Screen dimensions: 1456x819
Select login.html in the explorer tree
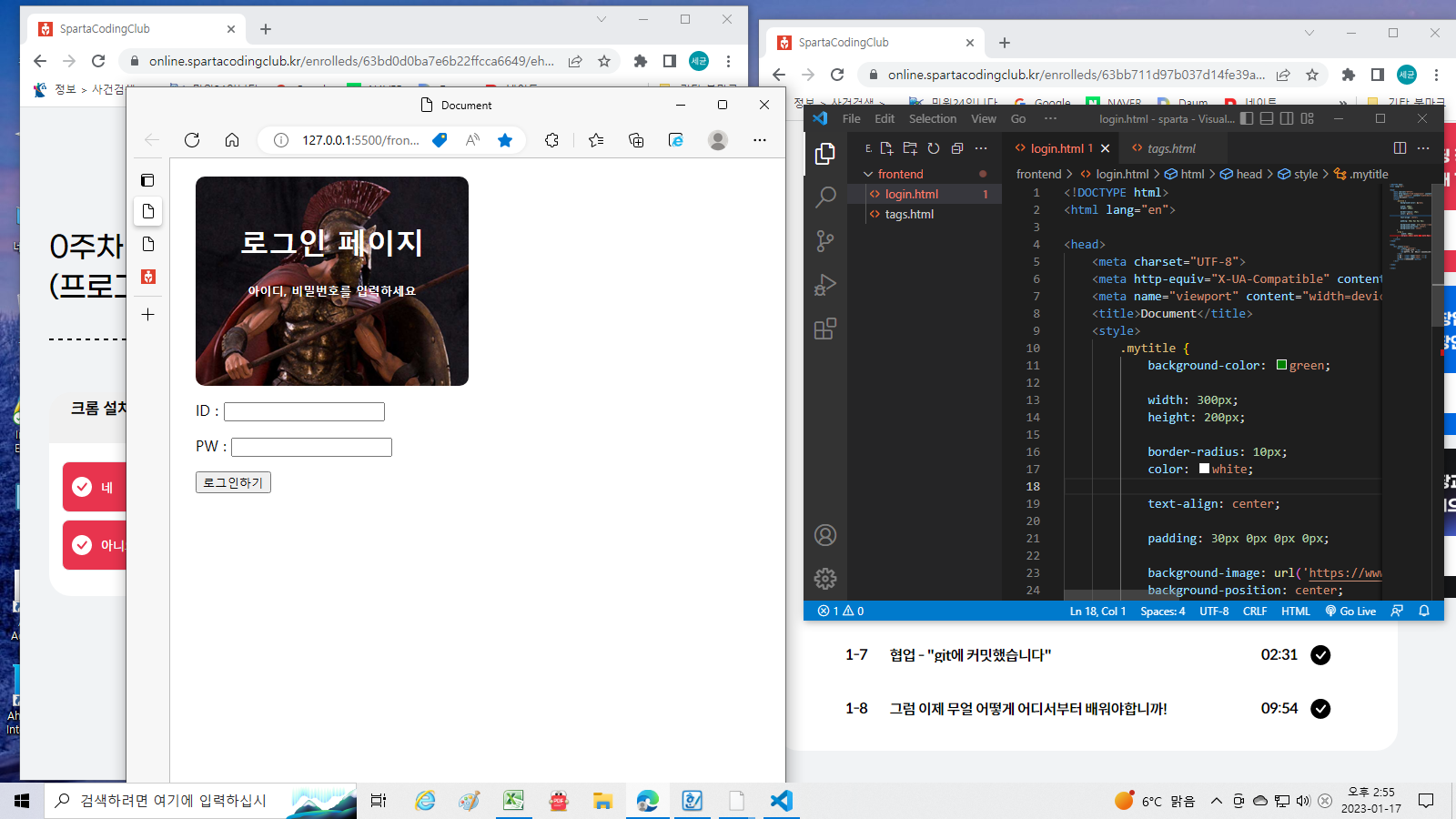(925, 194)
